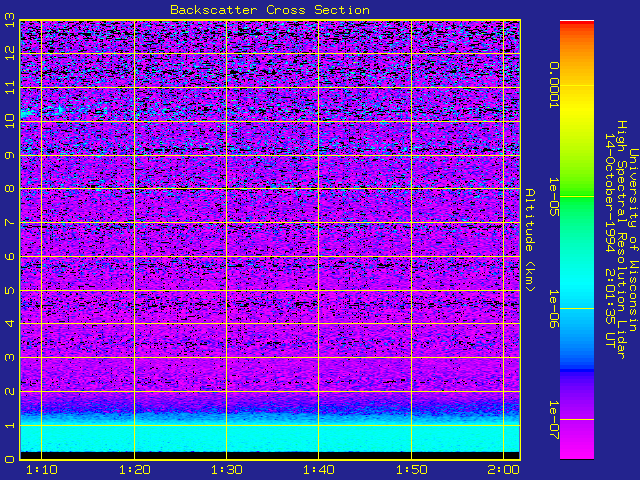Click altitude label 5 on axis

click(x=9, y=290)
